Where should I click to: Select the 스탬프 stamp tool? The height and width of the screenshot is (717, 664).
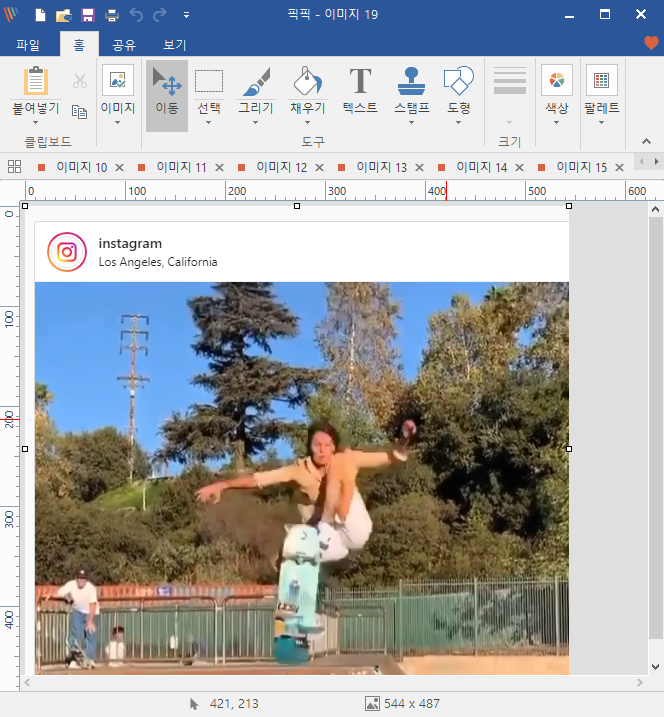point(412,81)
